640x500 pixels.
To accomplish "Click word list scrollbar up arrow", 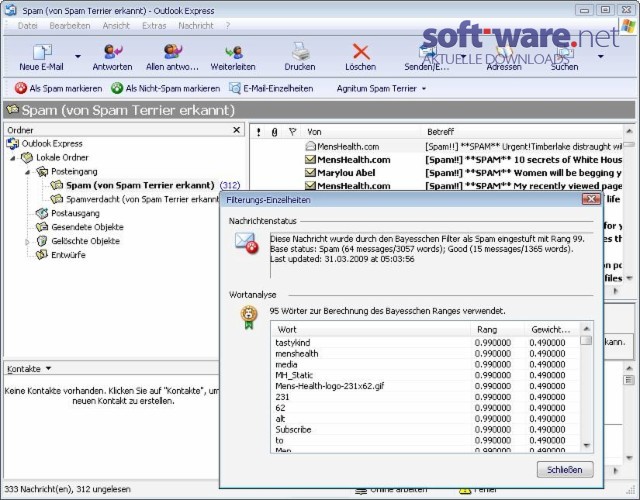I will tap(587, 329).
